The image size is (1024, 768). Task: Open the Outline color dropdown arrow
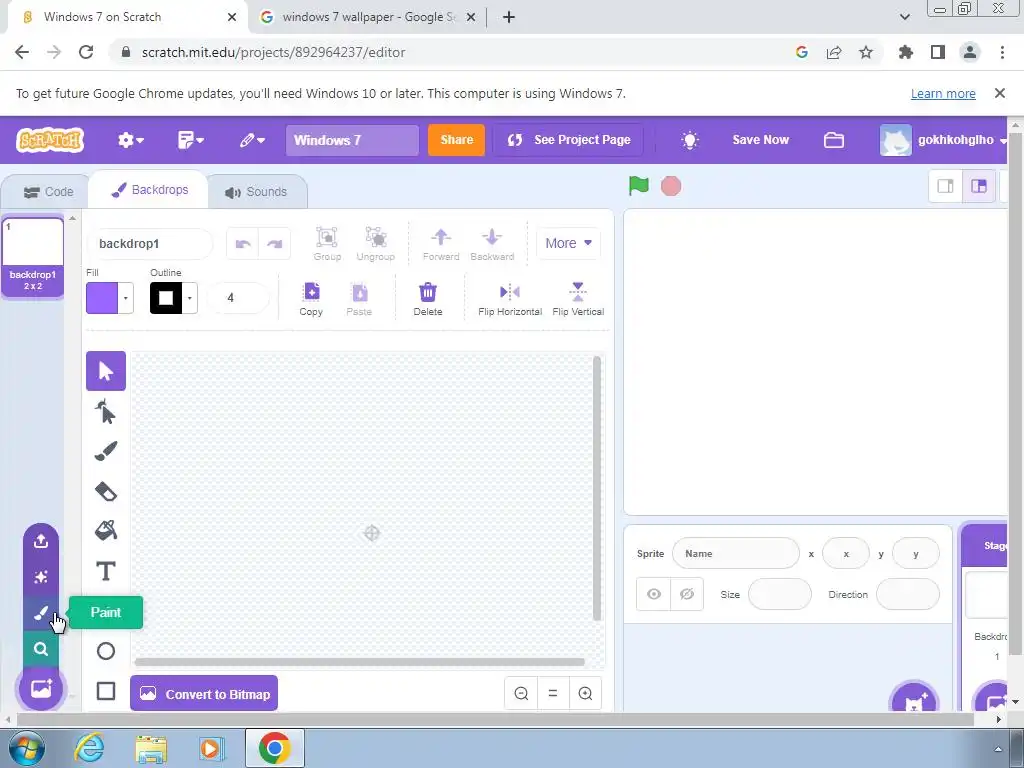[189, 298]
